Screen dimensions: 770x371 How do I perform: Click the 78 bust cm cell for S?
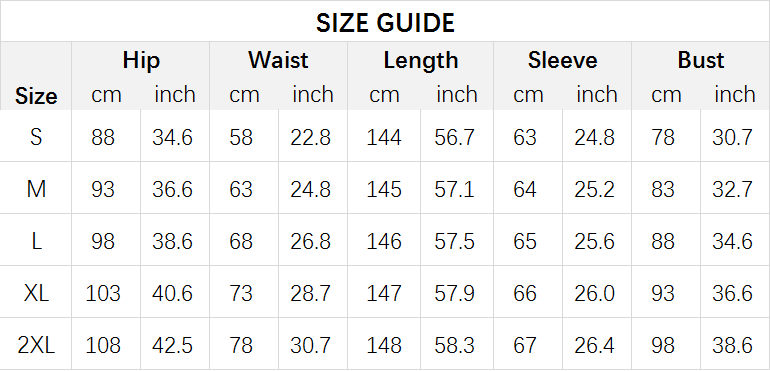[x=663, y=137]
